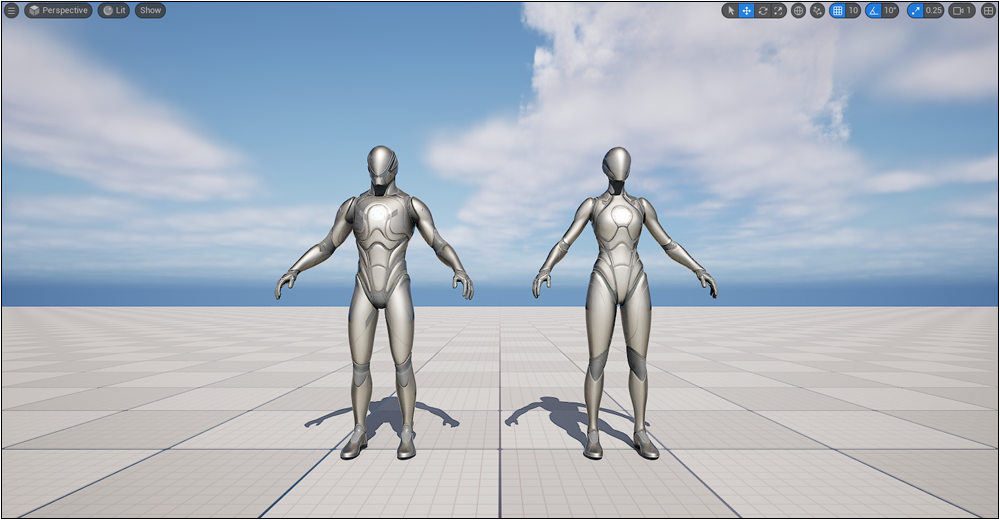Toggle rotation angle snapping

coord(873,10)
